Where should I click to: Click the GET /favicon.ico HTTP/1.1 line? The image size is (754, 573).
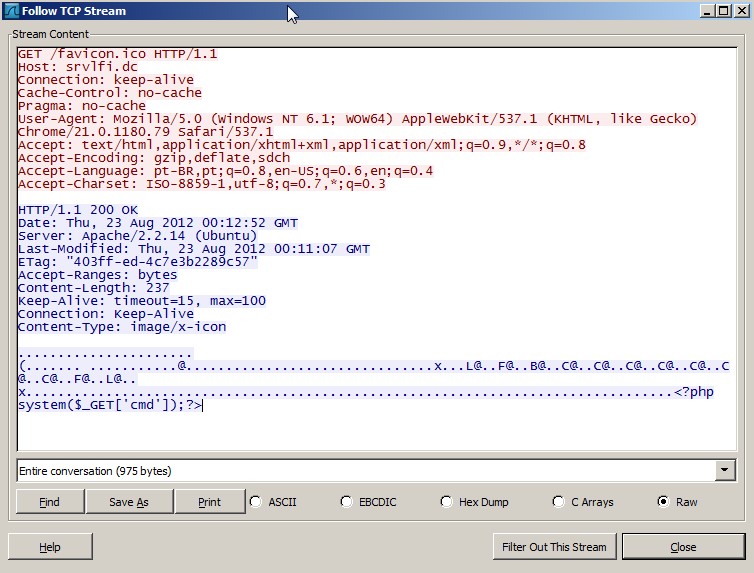[x=117, y=54]
